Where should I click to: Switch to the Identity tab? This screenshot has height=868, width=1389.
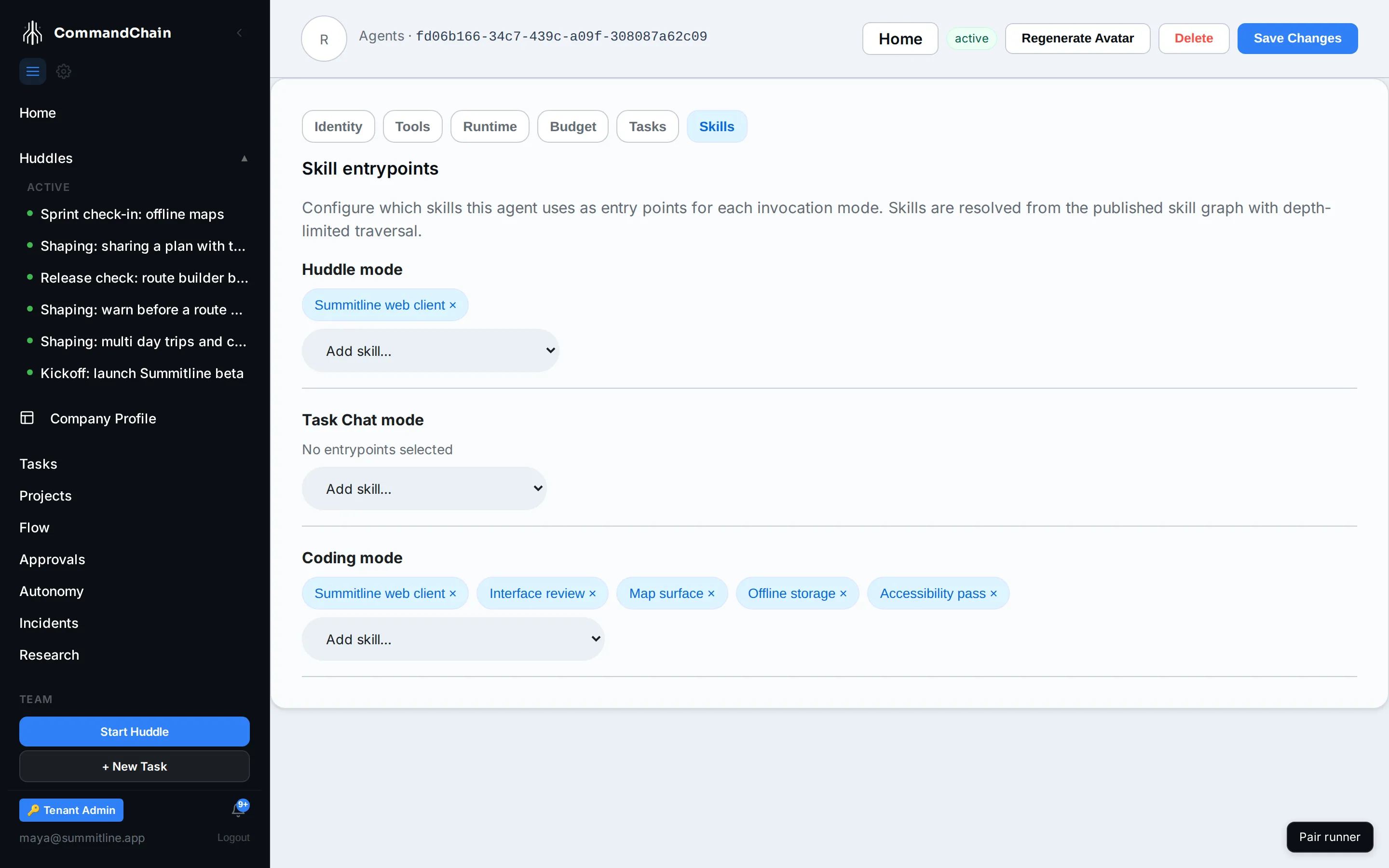[338, 126]
